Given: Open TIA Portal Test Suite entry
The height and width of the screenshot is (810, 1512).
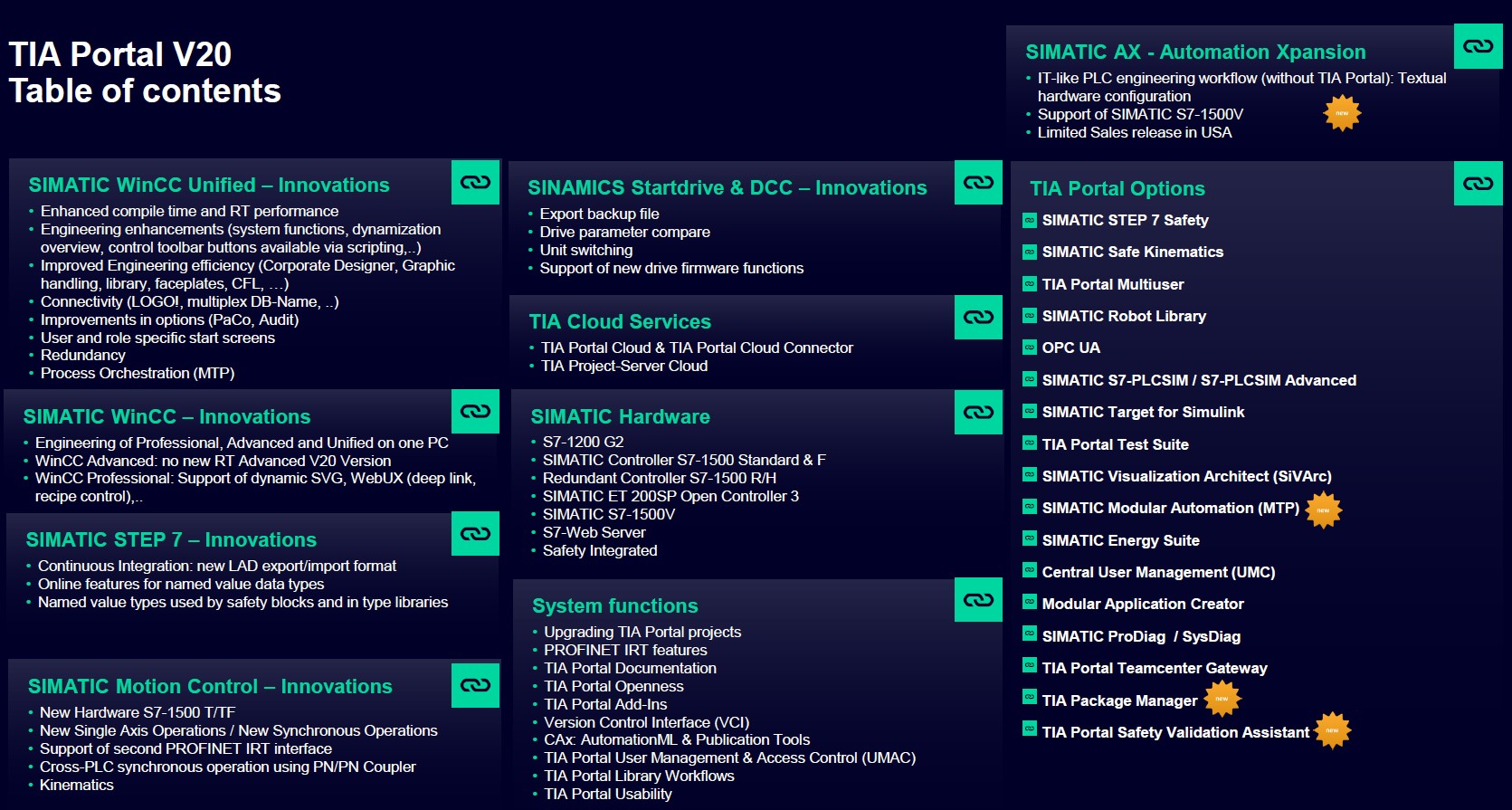Looking at the screenshot, I should (x=1115, y=444).
